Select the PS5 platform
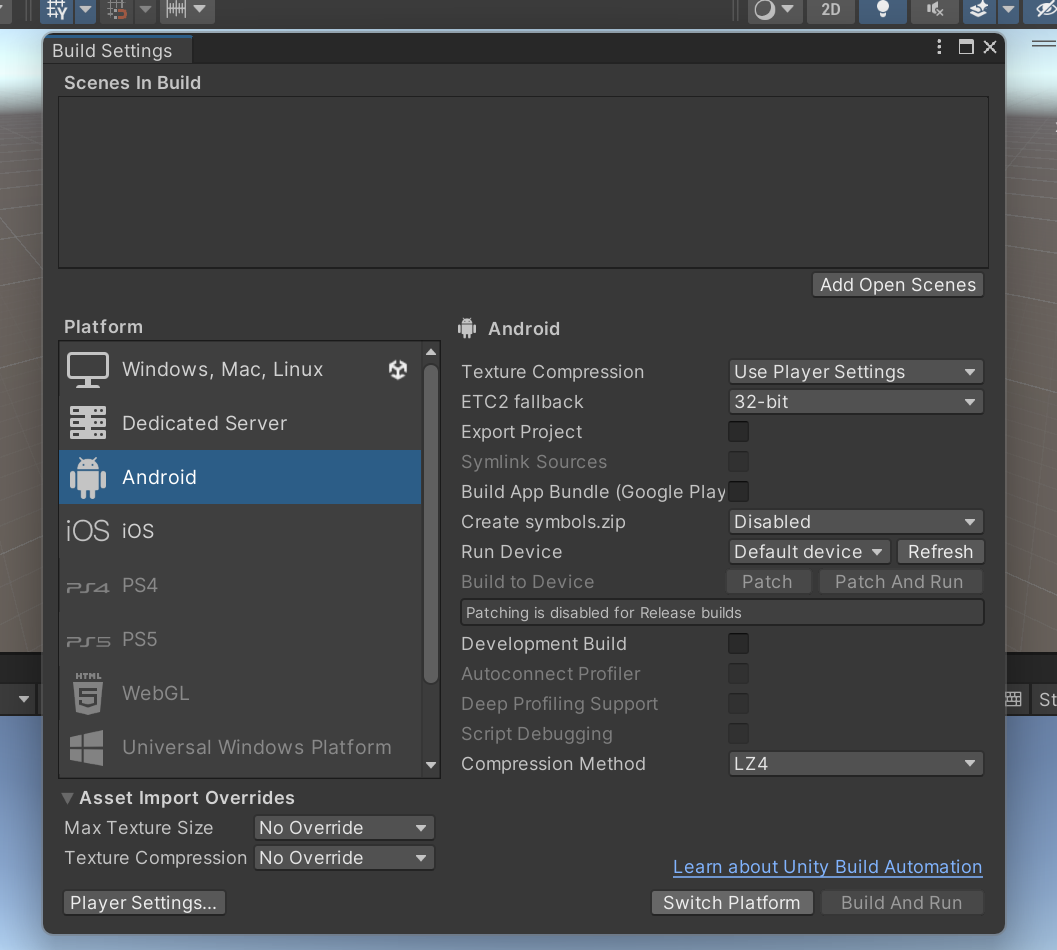The image size is (1057, 950). coord(240,639)
